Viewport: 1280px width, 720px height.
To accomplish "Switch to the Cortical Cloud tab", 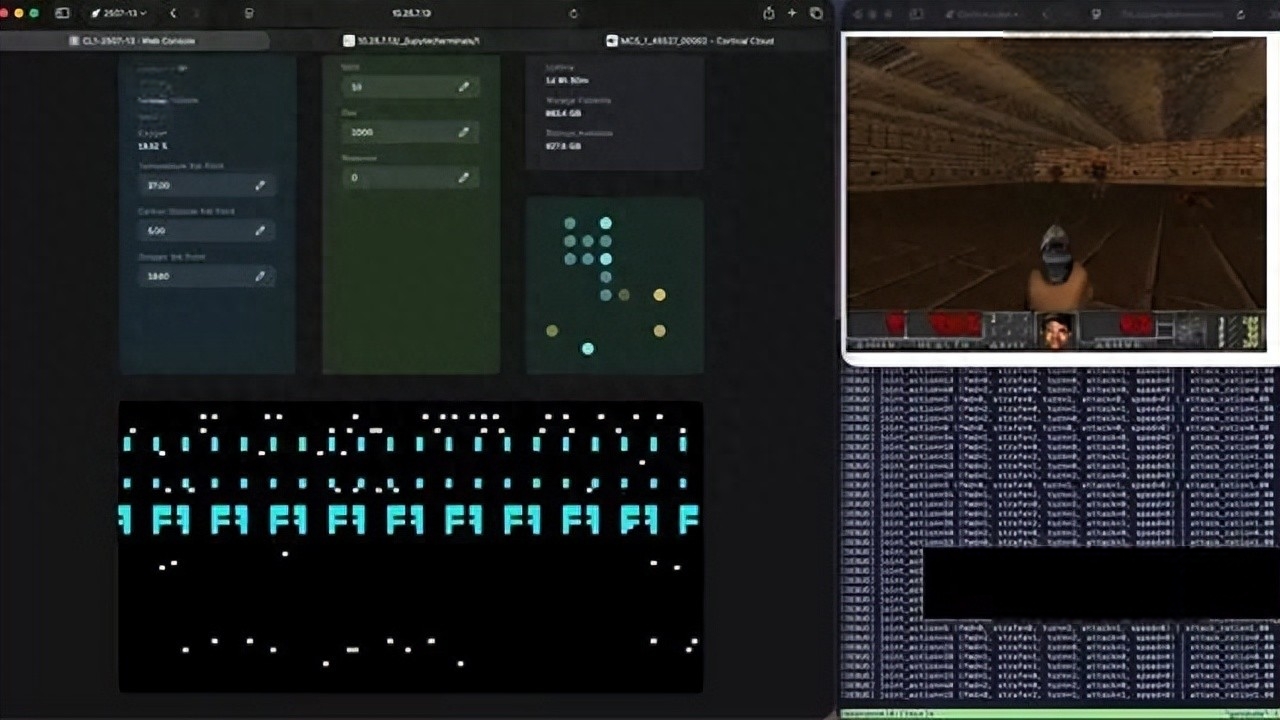I will [x=690, y=41].
